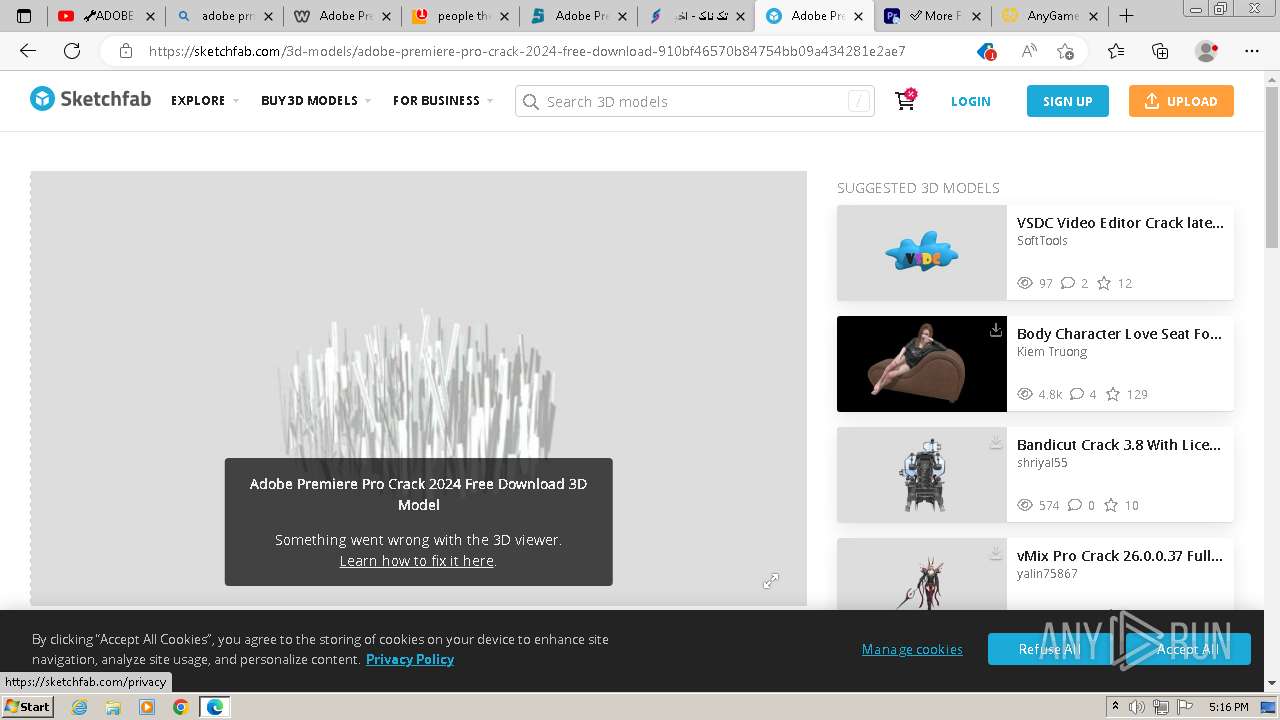
Task: Open the shopping cart
Action: pyautogui.click(x=906, y=100)
